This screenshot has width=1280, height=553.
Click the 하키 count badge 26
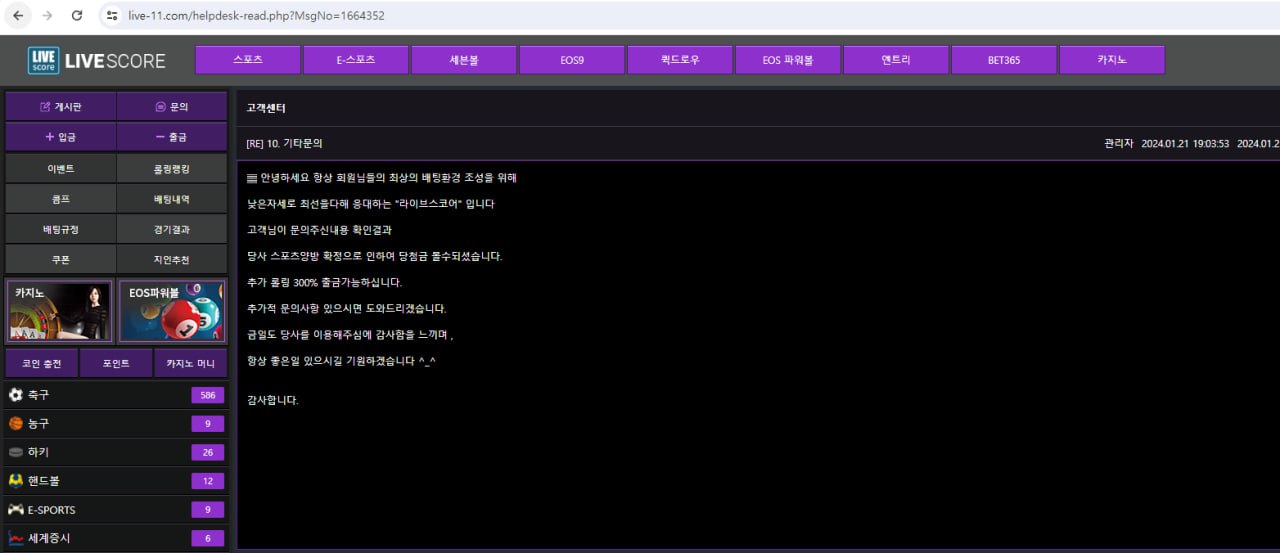[208, 452]
